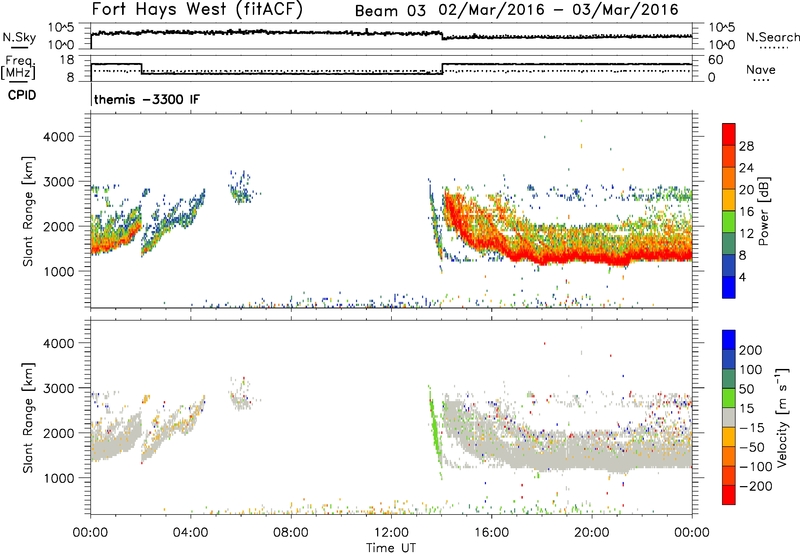This screenshot has width=800, height=554.
Task: Click the "N.Search" legend label
Action: [772, 37]
